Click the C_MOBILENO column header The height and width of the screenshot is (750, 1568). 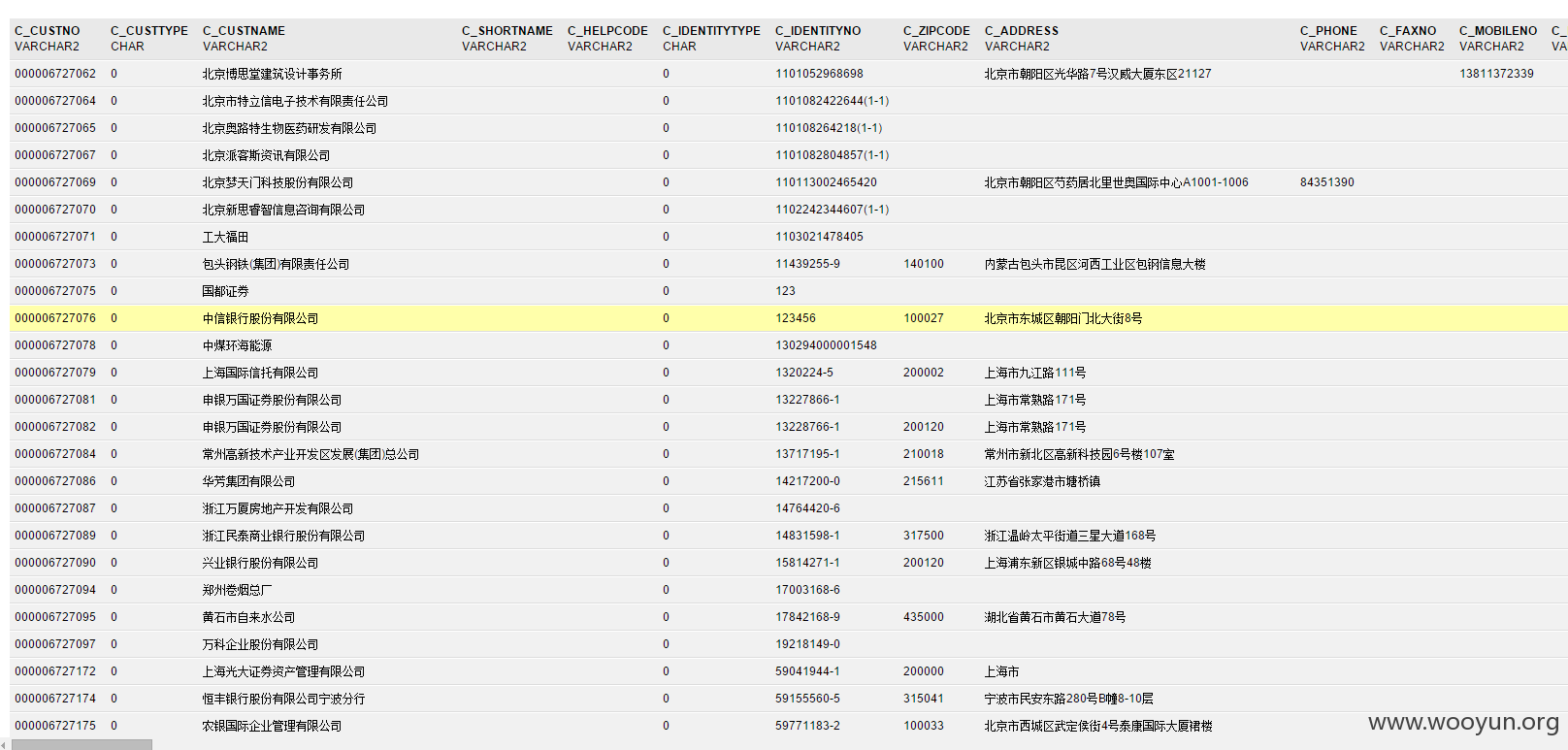pyautogui.click(x=1498, y=31)
